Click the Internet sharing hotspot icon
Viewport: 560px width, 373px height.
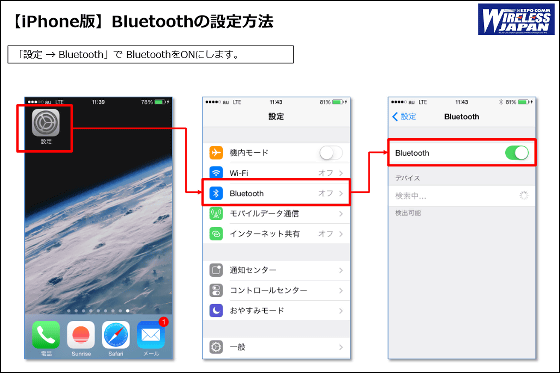(x=216, y=234)
